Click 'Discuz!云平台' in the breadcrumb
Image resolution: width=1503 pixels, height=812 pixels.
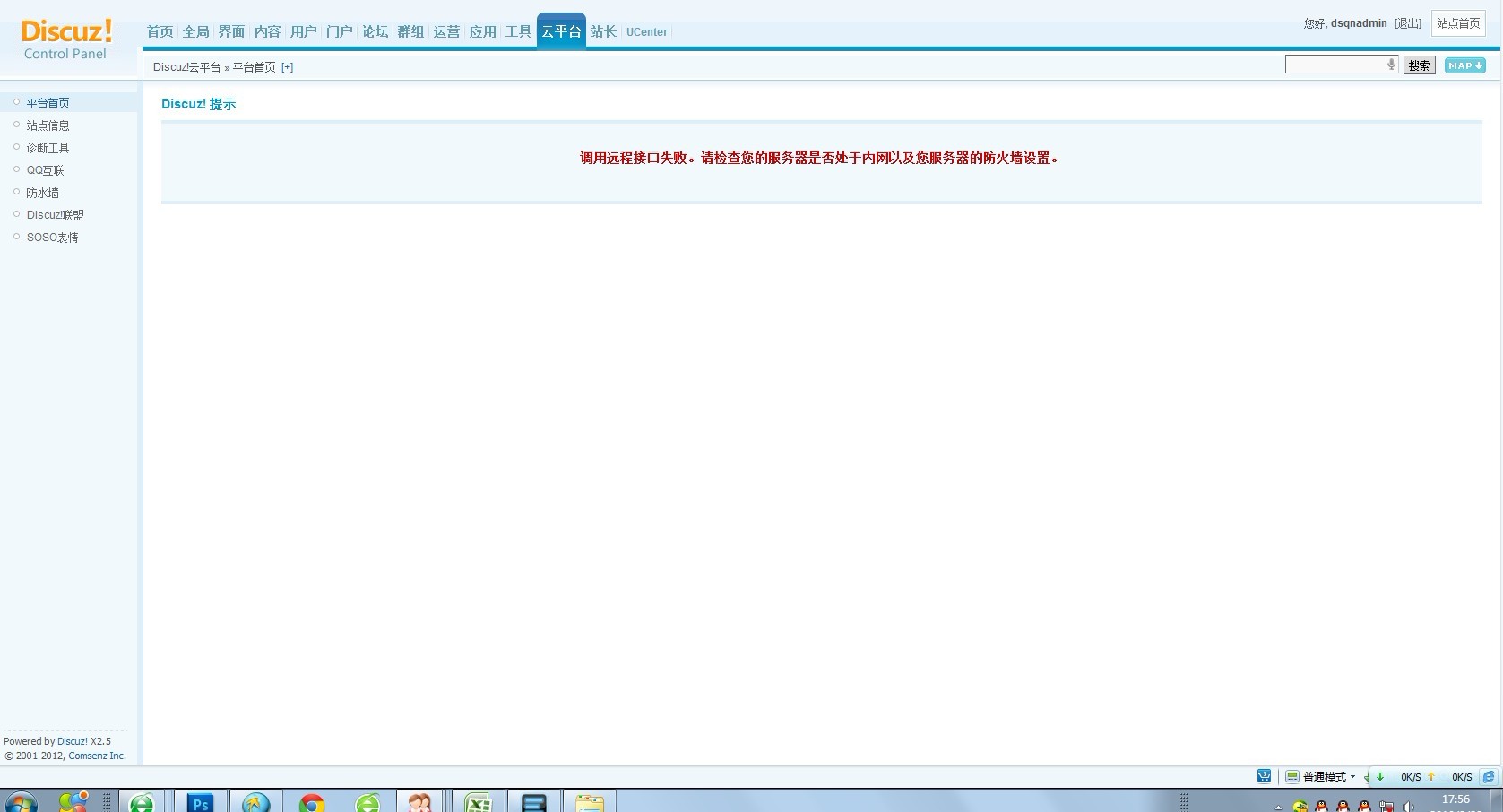coord(187,67)
